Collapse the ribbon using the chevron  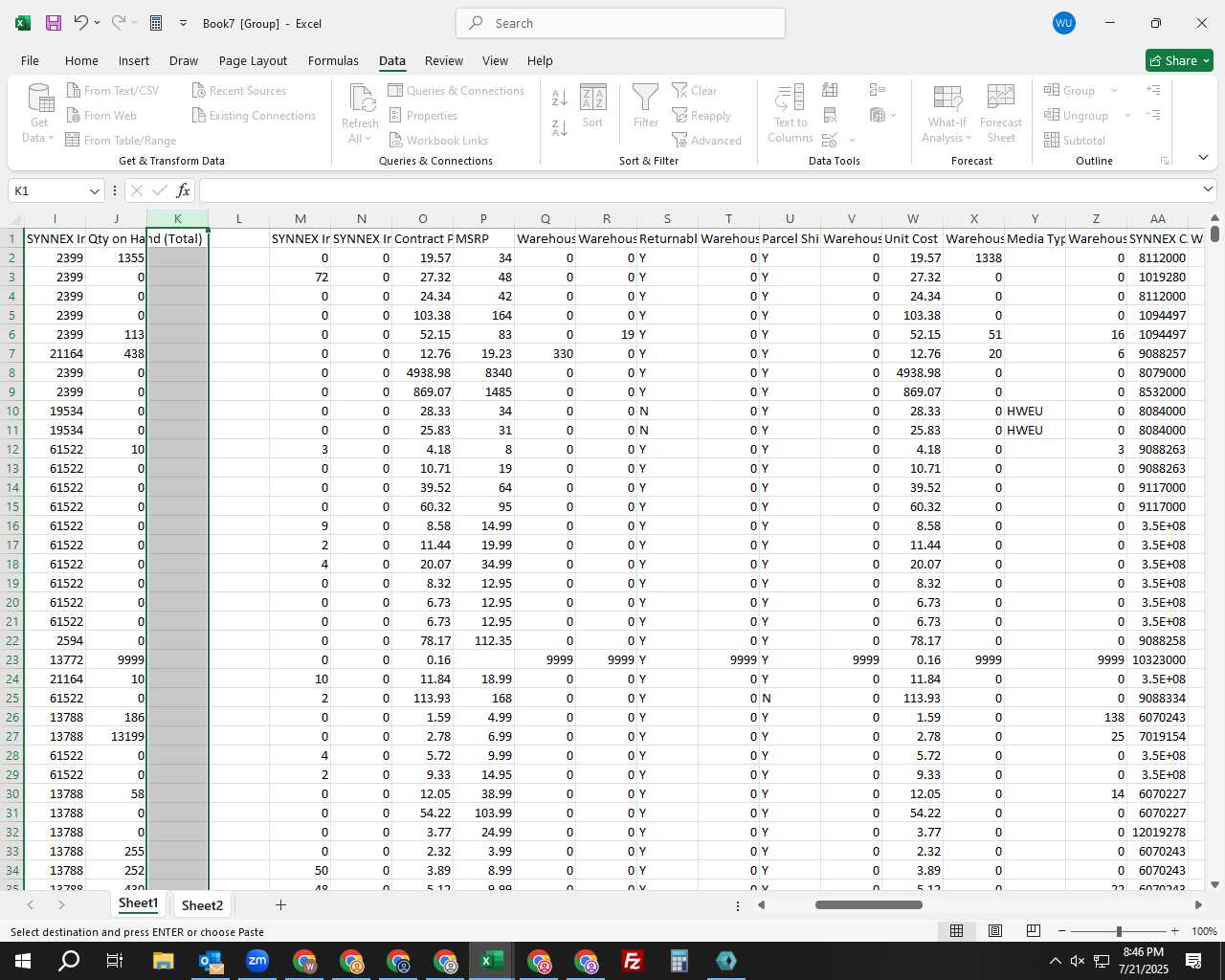click(x=1203, y=157)
